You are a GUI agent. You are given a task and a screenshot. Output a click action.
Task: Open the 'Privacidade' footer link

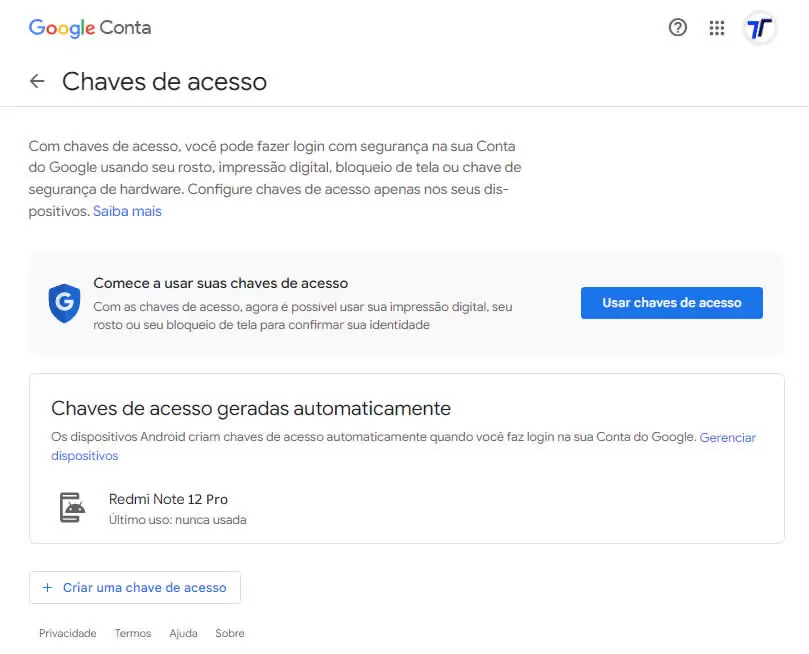point(67,633)
